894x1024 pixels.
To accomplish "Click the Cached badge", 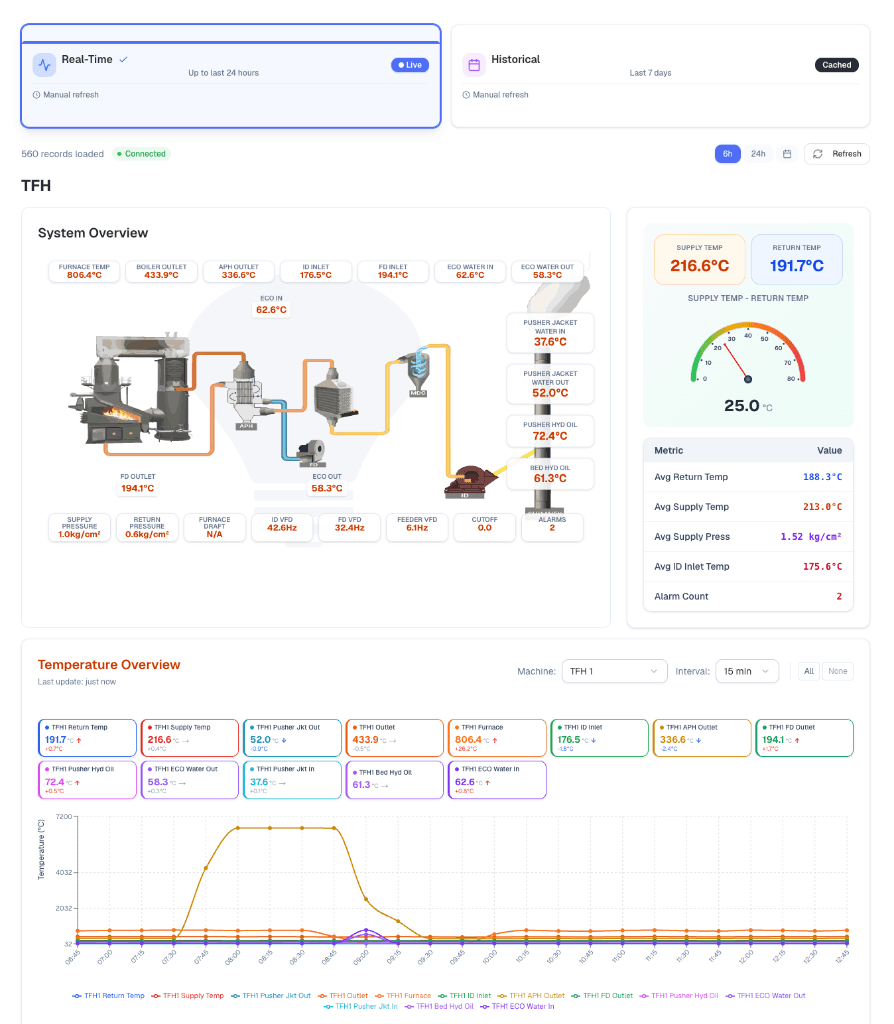I will point(837,65).
